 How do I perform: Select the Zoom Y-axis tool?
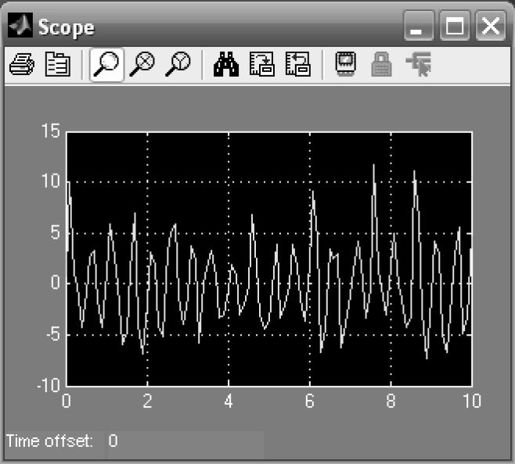pyautogui.click(x=178, y=64)
